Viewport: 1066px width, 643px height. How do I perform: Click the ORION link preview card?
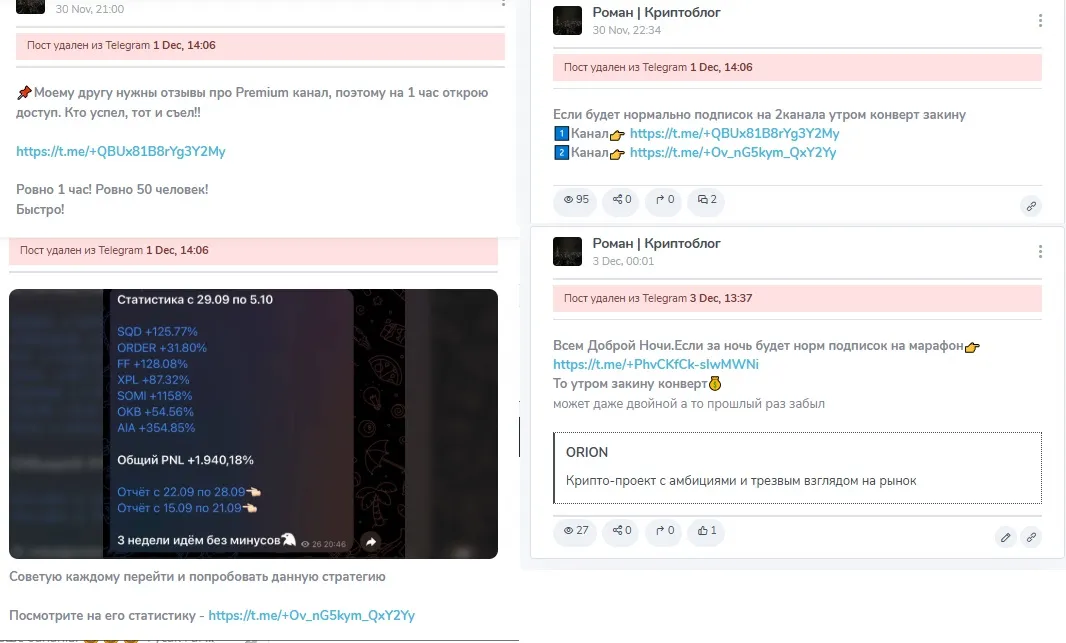pos(797,468)
